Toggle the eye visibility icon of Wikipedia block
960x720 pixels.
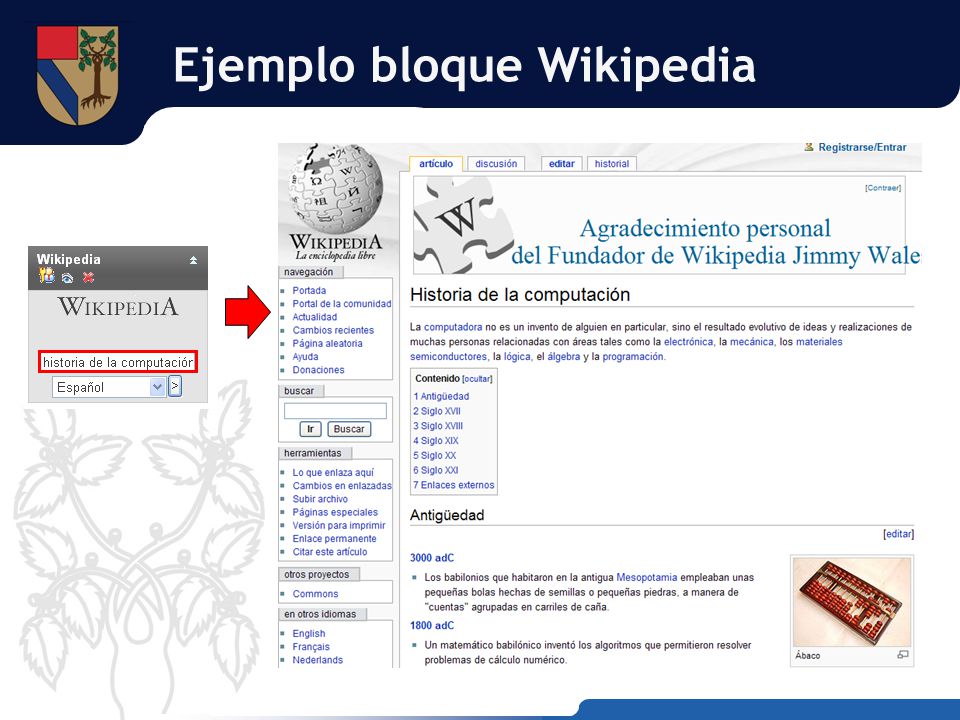pyautogui.click(x=67, y=278)
